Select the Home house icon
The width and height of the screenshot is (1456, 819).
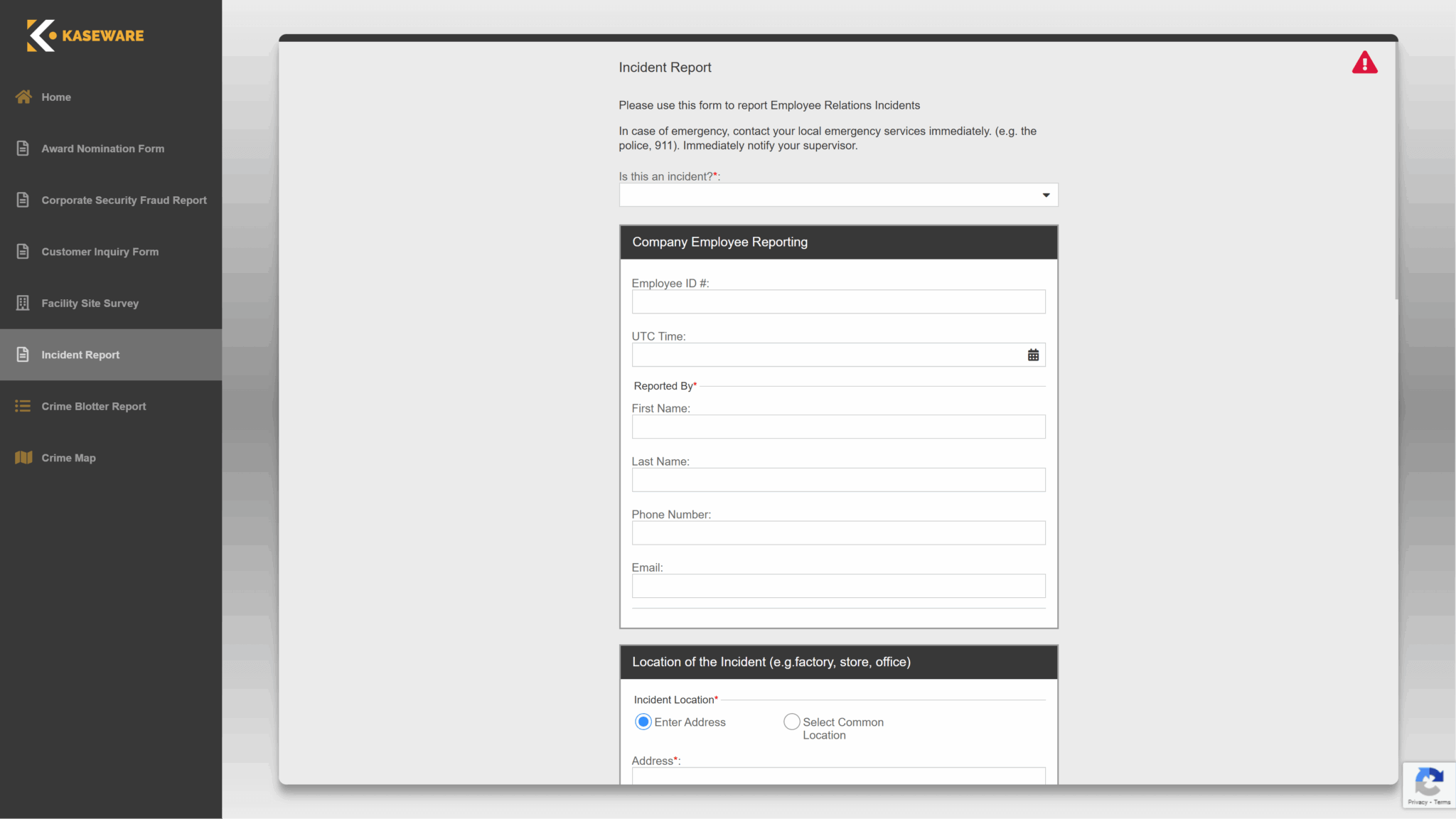[x=23, y=97]
